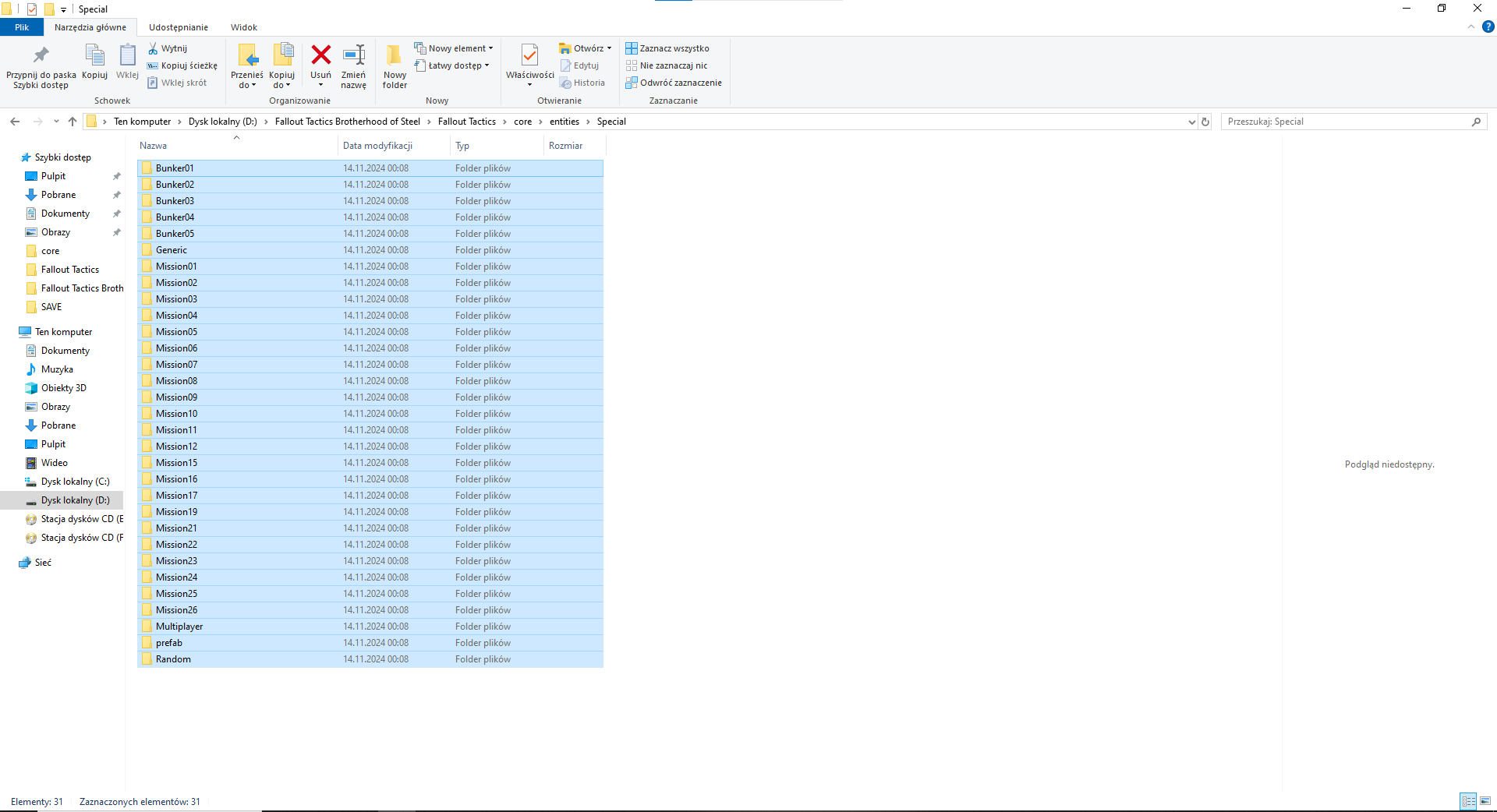This screenshot has height=812, width=1497.
Task: Switch to large icons view layout
Action: pyautogui.click(x=1485, y=801)
